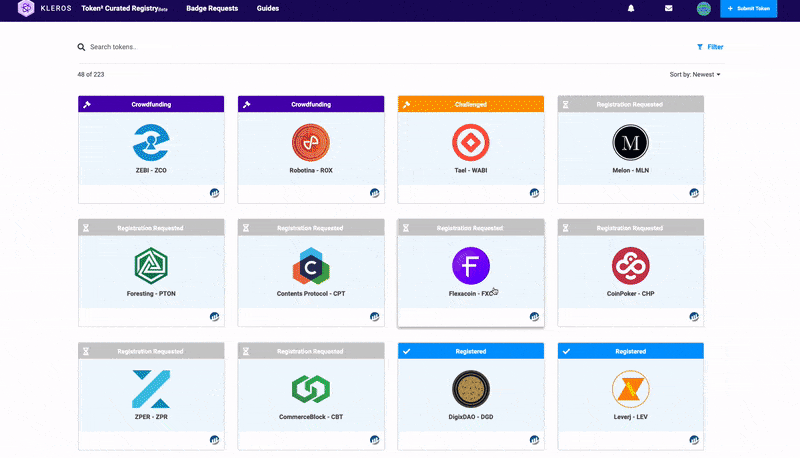This screenshot has width=800, height=458.
Task: Click the badge icon on Robotina card
Action: 374,193
